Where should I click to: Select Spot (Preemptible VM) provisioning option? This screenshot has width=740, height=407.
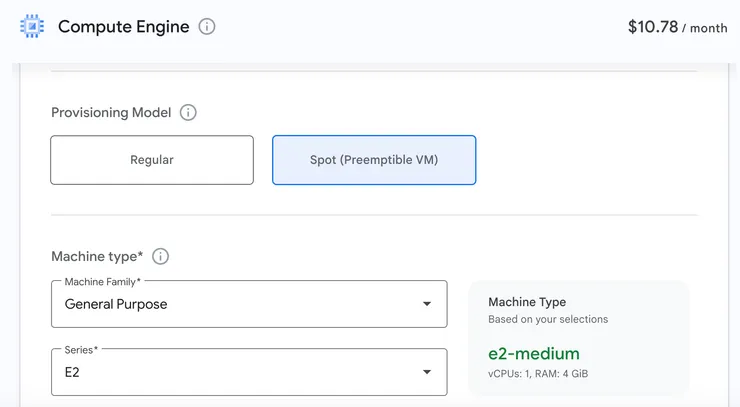[x=374, y=160]
